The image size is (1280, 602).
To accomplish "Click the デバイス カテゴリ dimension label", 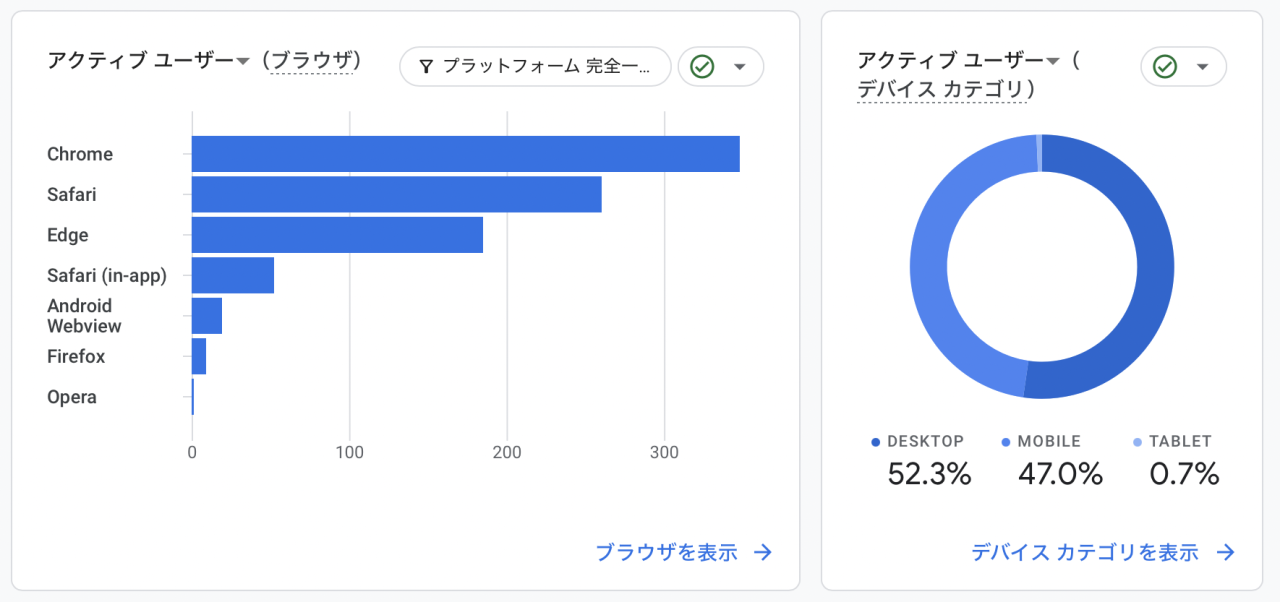I will click(941, 90).
